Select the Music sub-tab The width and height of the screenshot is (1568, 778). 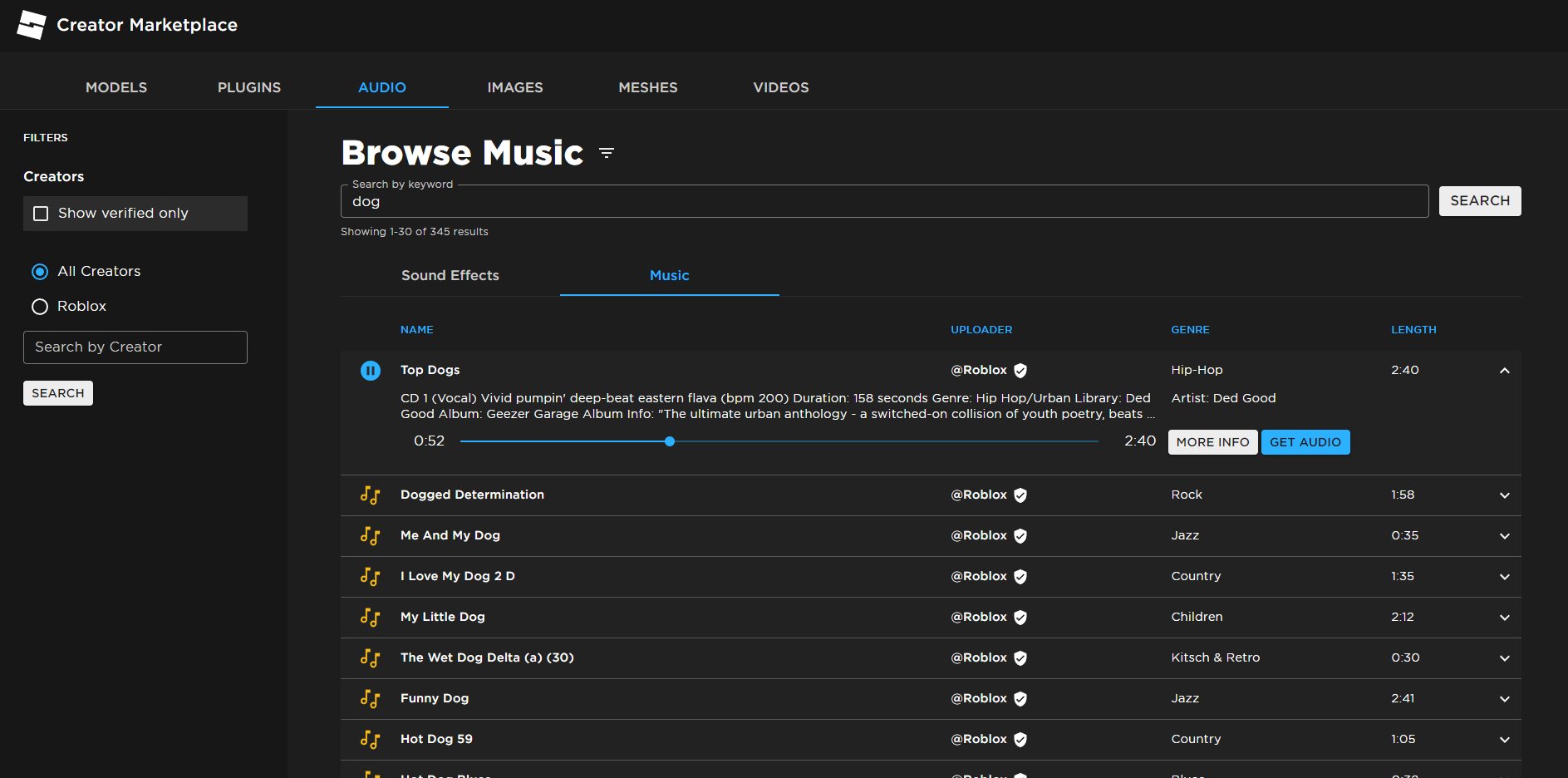(670, 275)
